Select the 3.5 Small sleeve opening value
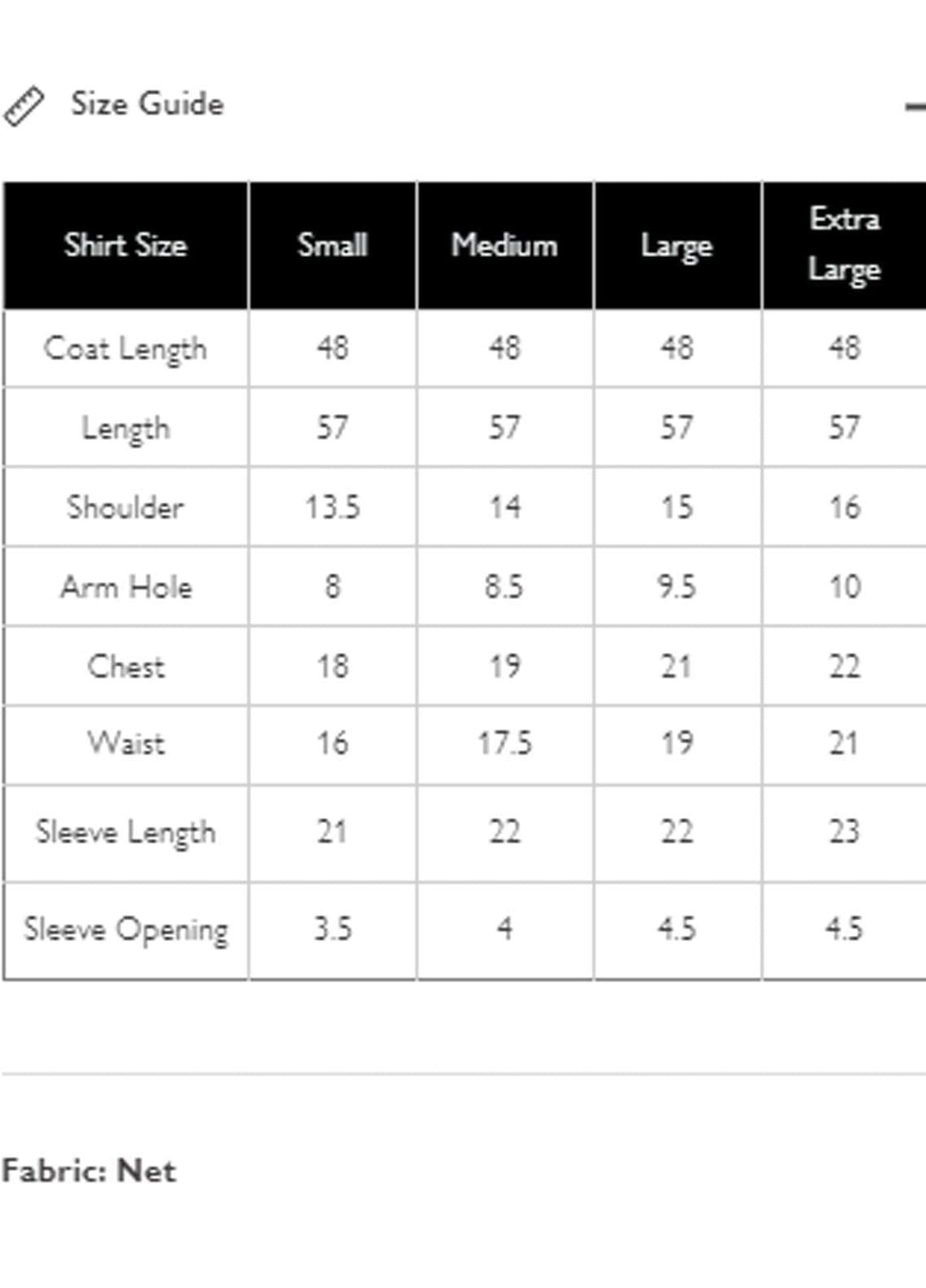 coord(333,929)
